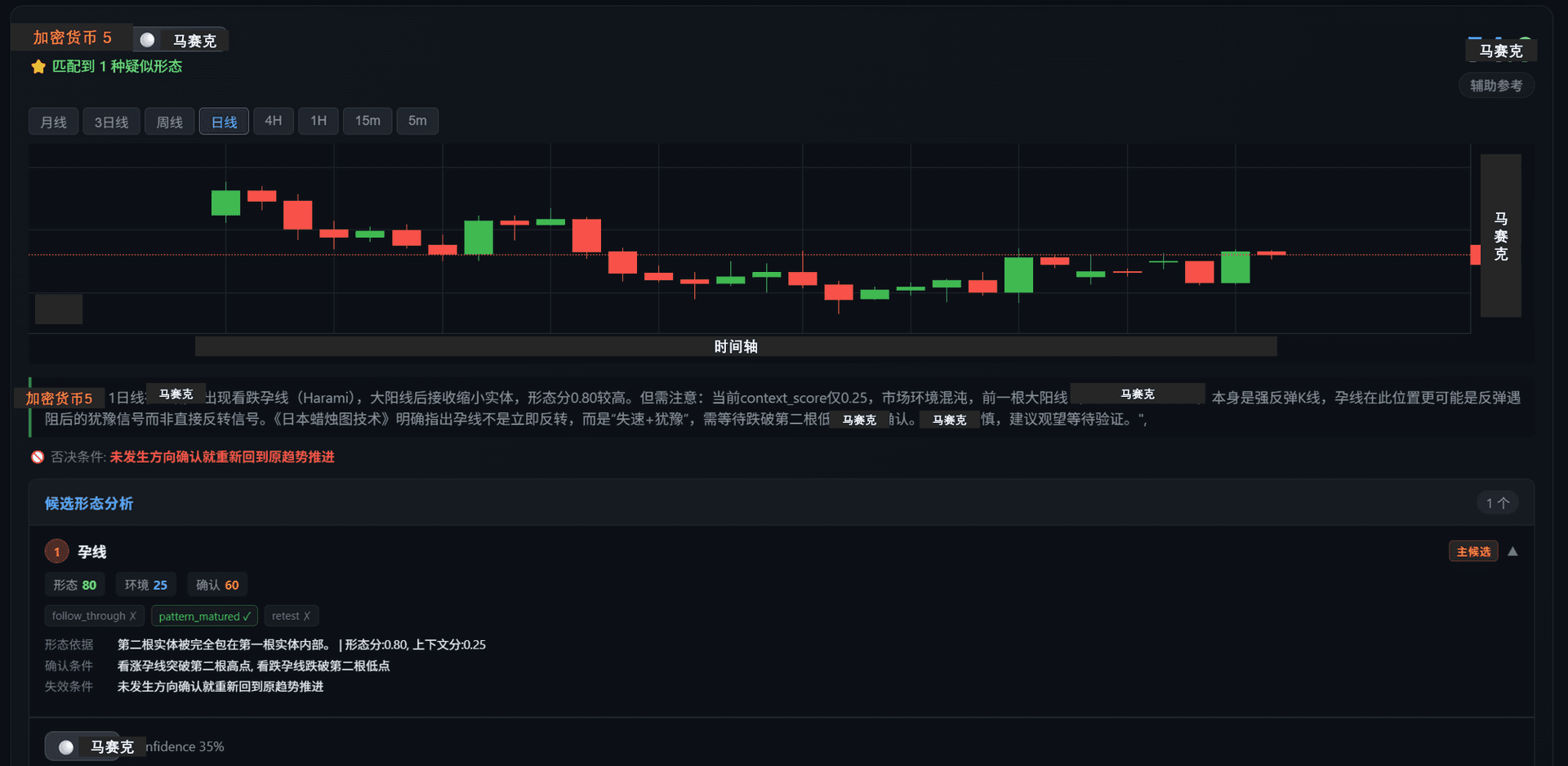The image size is (1568, 766).
Task: Click the X on the retest tag
Action: click(307, 617)
